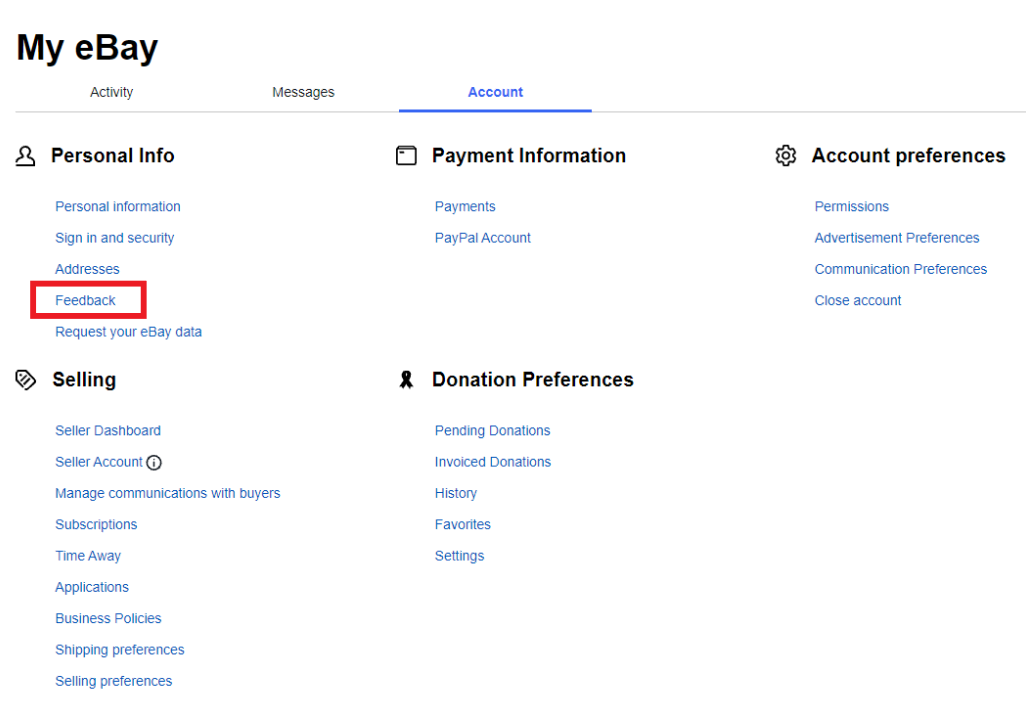This screenshot has height=711, width=1026.
Task: Open Advertisement Preferences
Action: click(x=897, y=238)
